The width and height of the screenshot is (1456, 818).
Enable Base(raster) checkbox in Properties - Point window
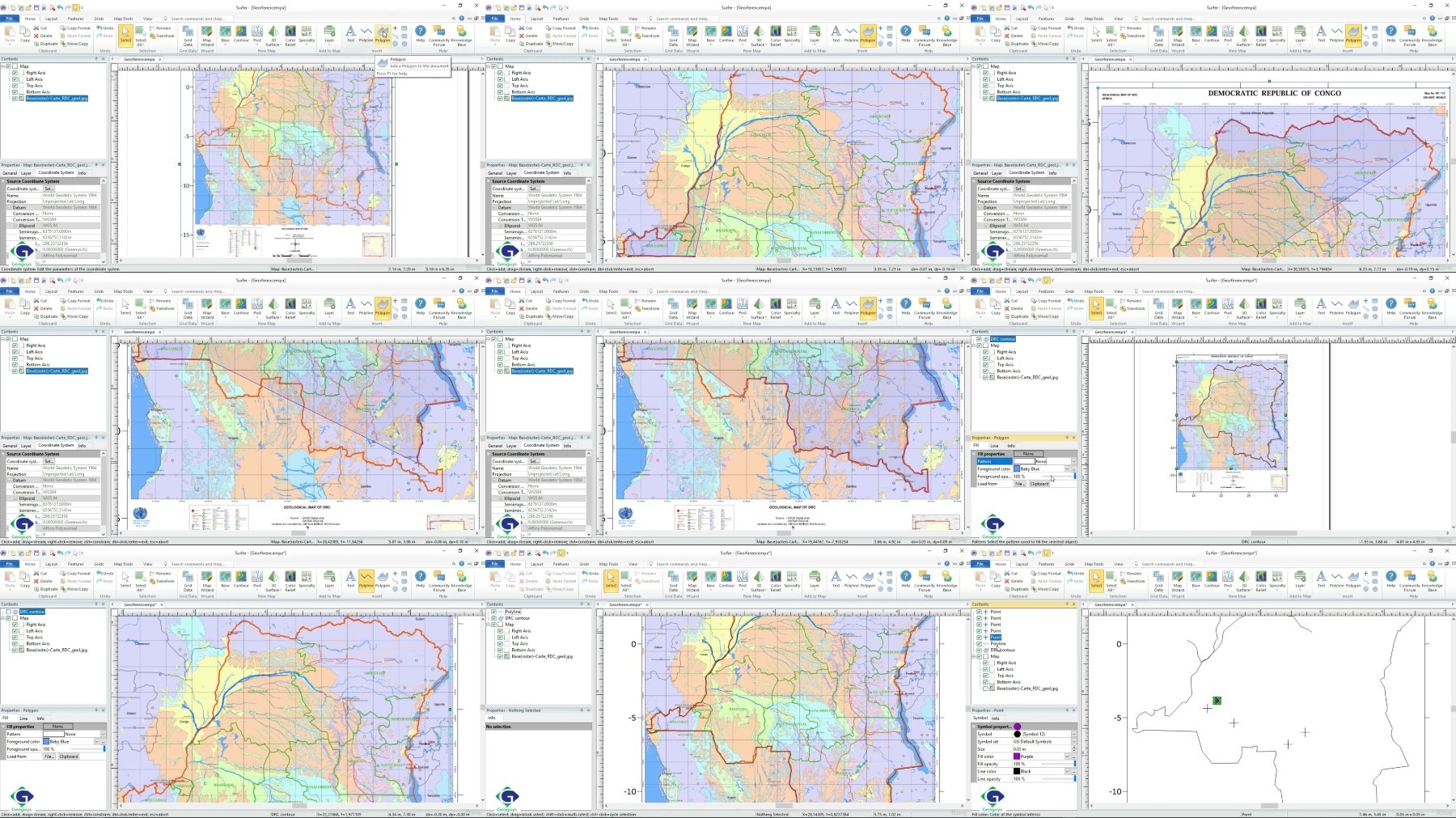985,689
